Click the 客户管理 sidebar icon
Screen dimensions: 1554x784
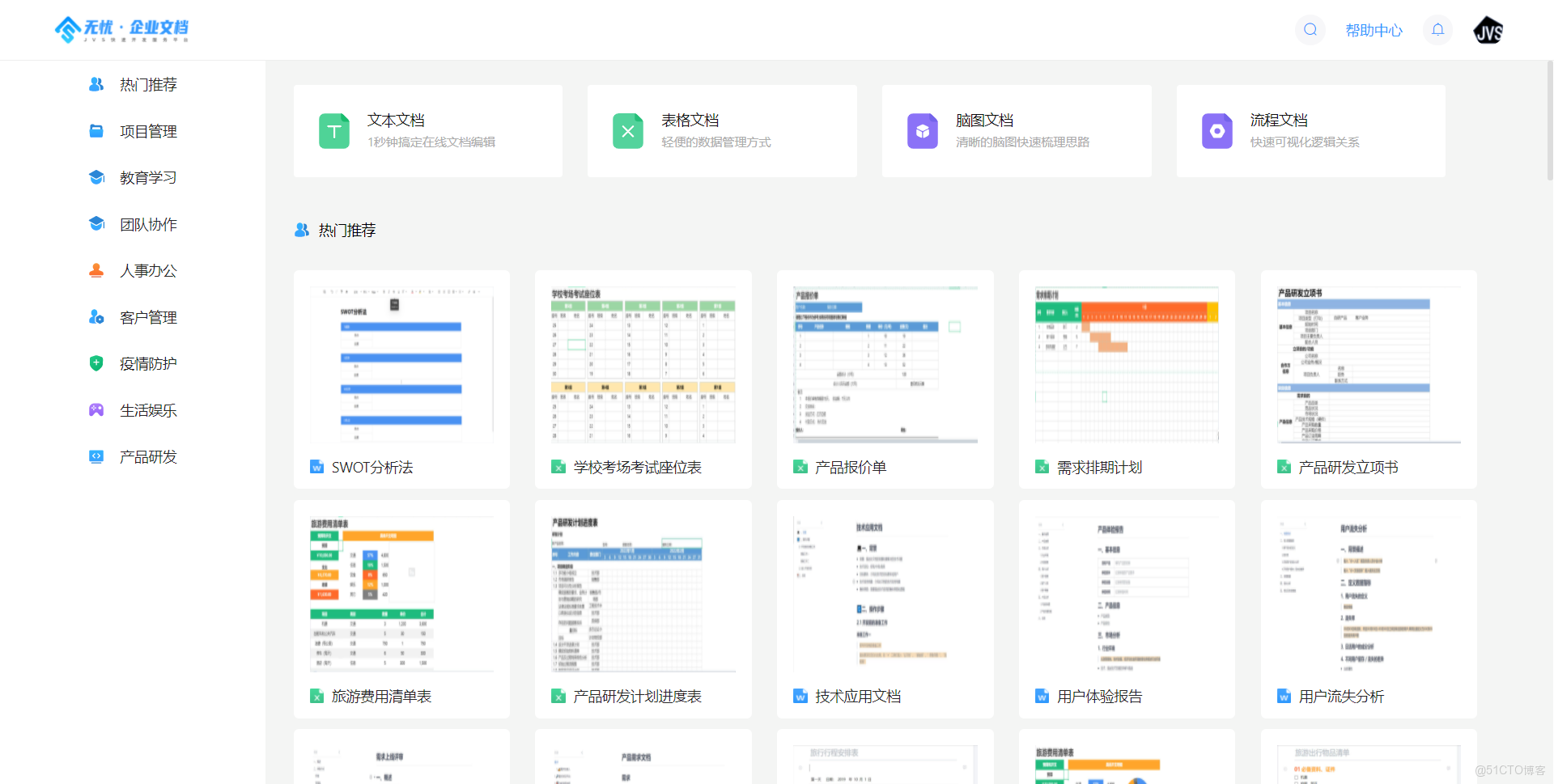pyautogui.click(x=96, y=317)
